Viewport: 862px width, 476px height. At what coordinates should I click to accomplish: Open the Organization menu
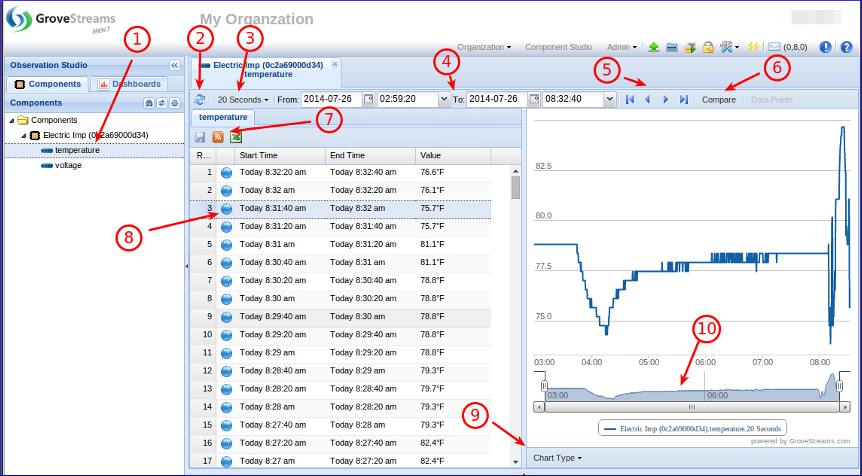click(x=484, y=47)
